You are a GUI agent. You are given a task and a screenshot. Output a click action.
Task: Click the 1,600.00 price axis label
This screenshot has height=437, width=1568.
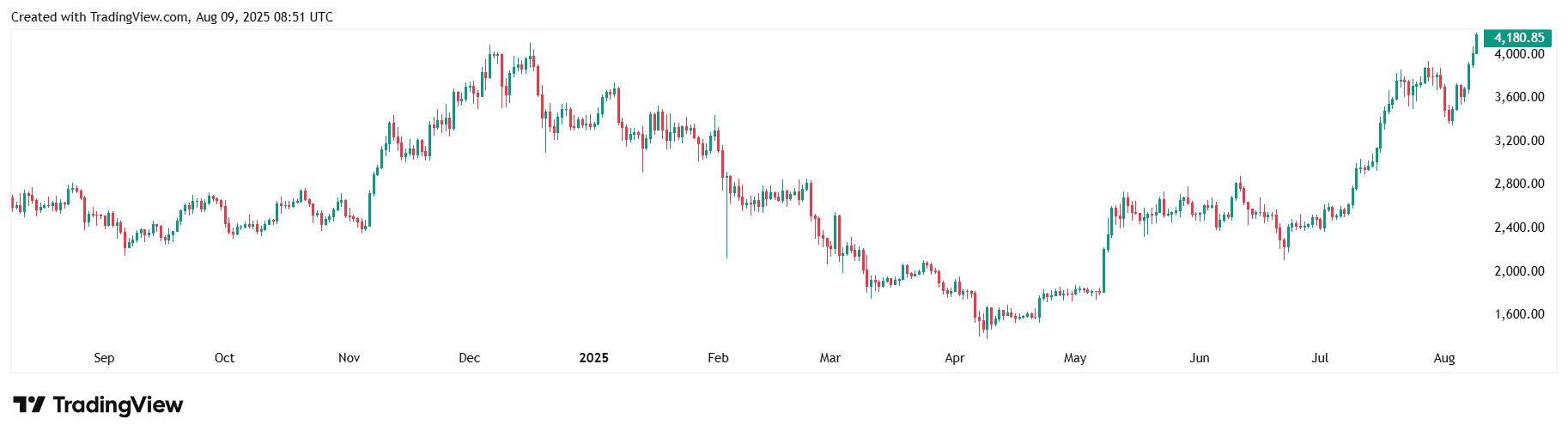(1519, 314)
